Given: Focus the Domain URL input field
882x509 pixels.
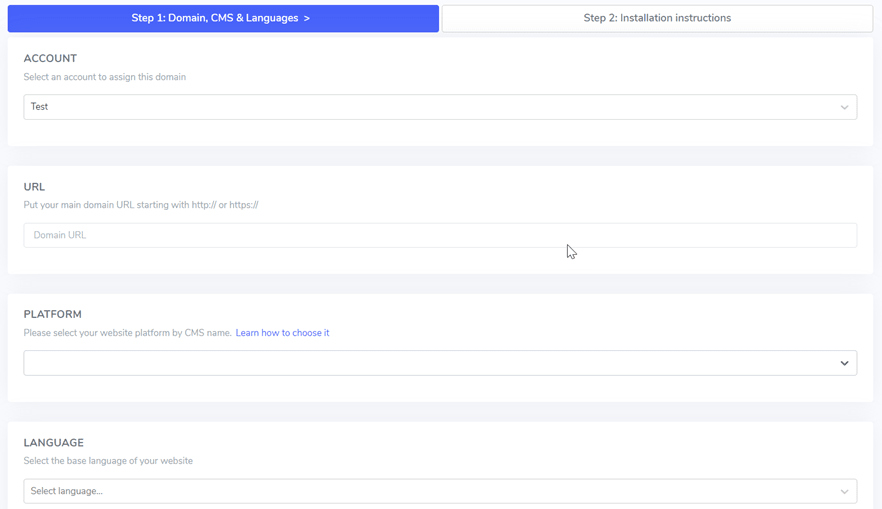Looking at the screenshot, I should pyautogui.click(x=440, y=235).
